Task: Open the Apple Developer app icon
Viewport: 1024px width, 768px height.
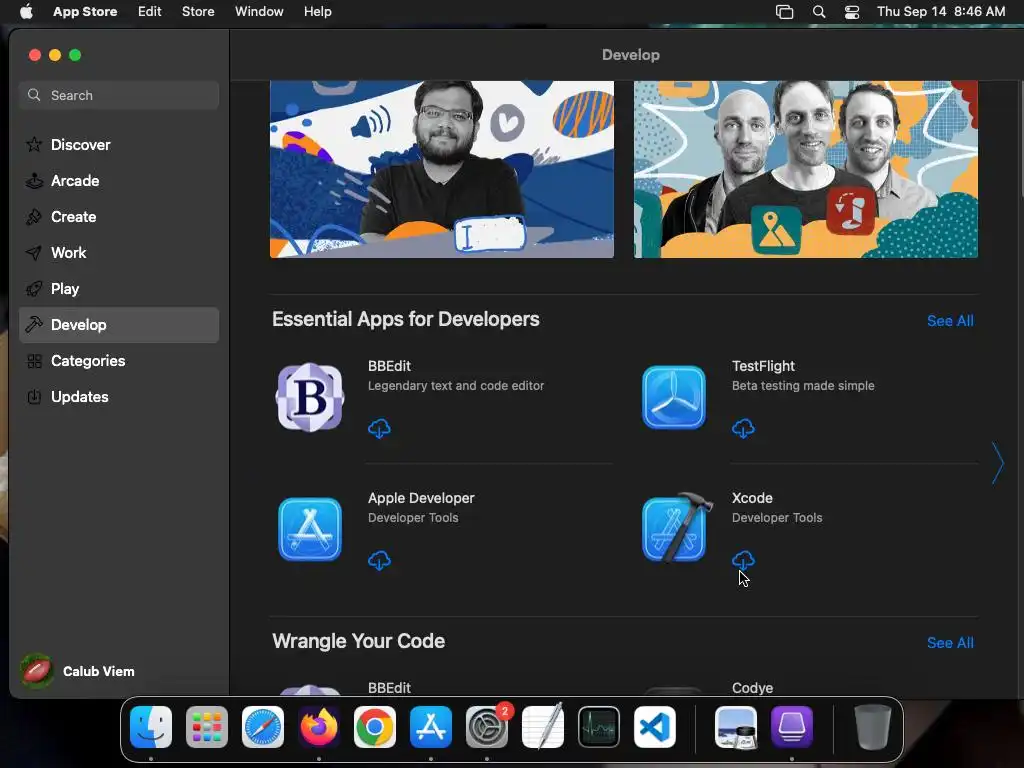Action: 310,529
